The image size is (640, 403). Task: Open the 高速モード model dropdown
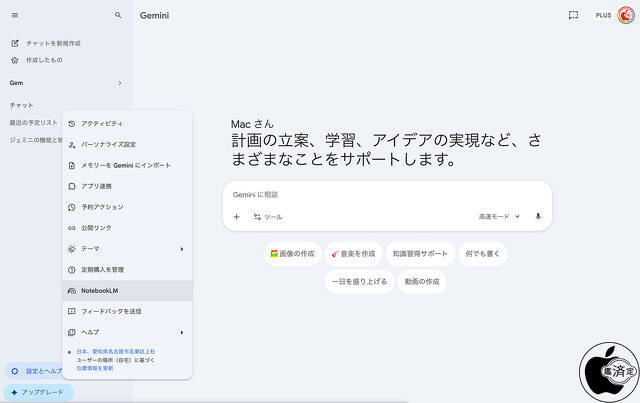(x=497, y=216)
